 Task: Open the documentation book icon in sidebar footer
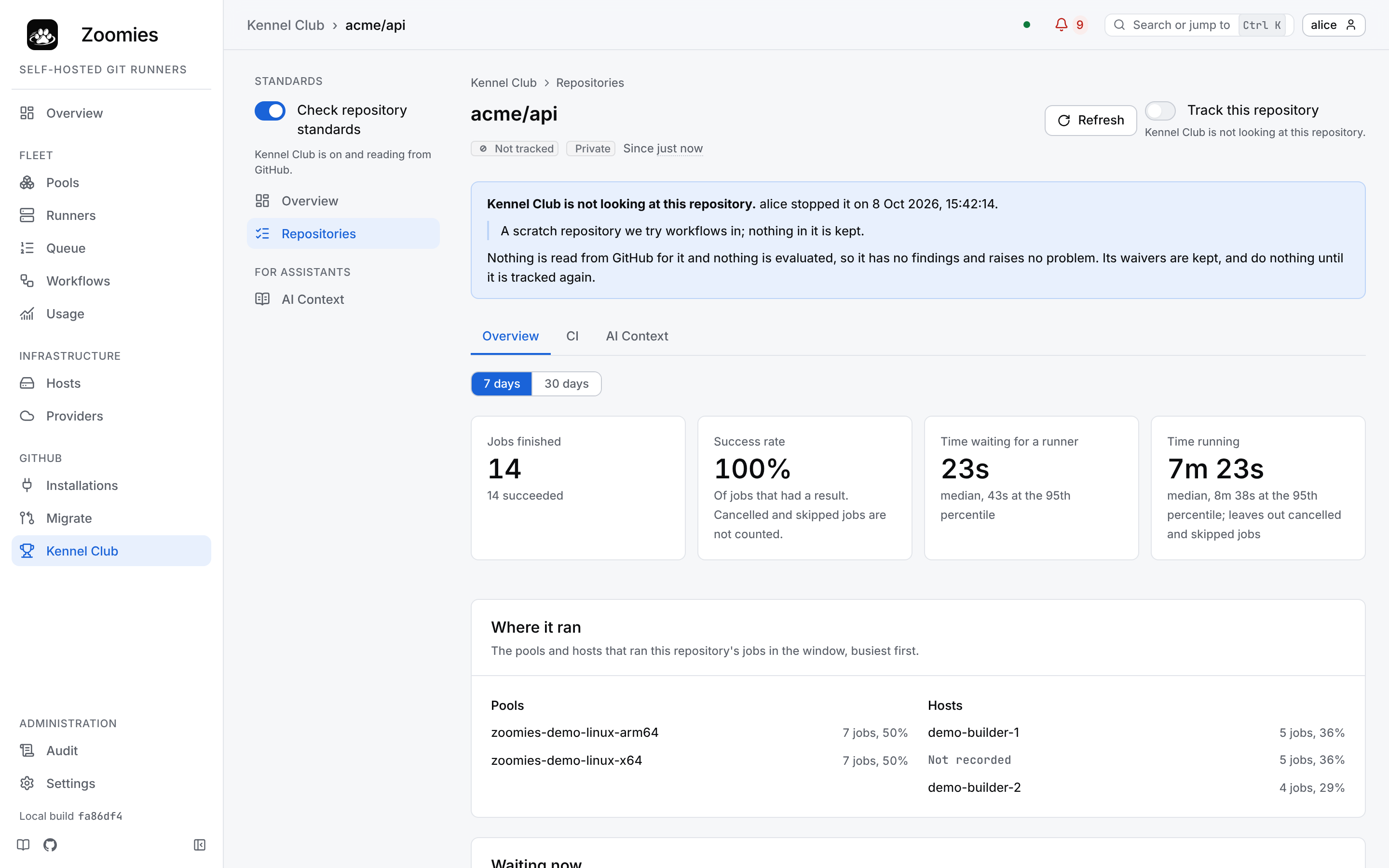coord(23,844)
